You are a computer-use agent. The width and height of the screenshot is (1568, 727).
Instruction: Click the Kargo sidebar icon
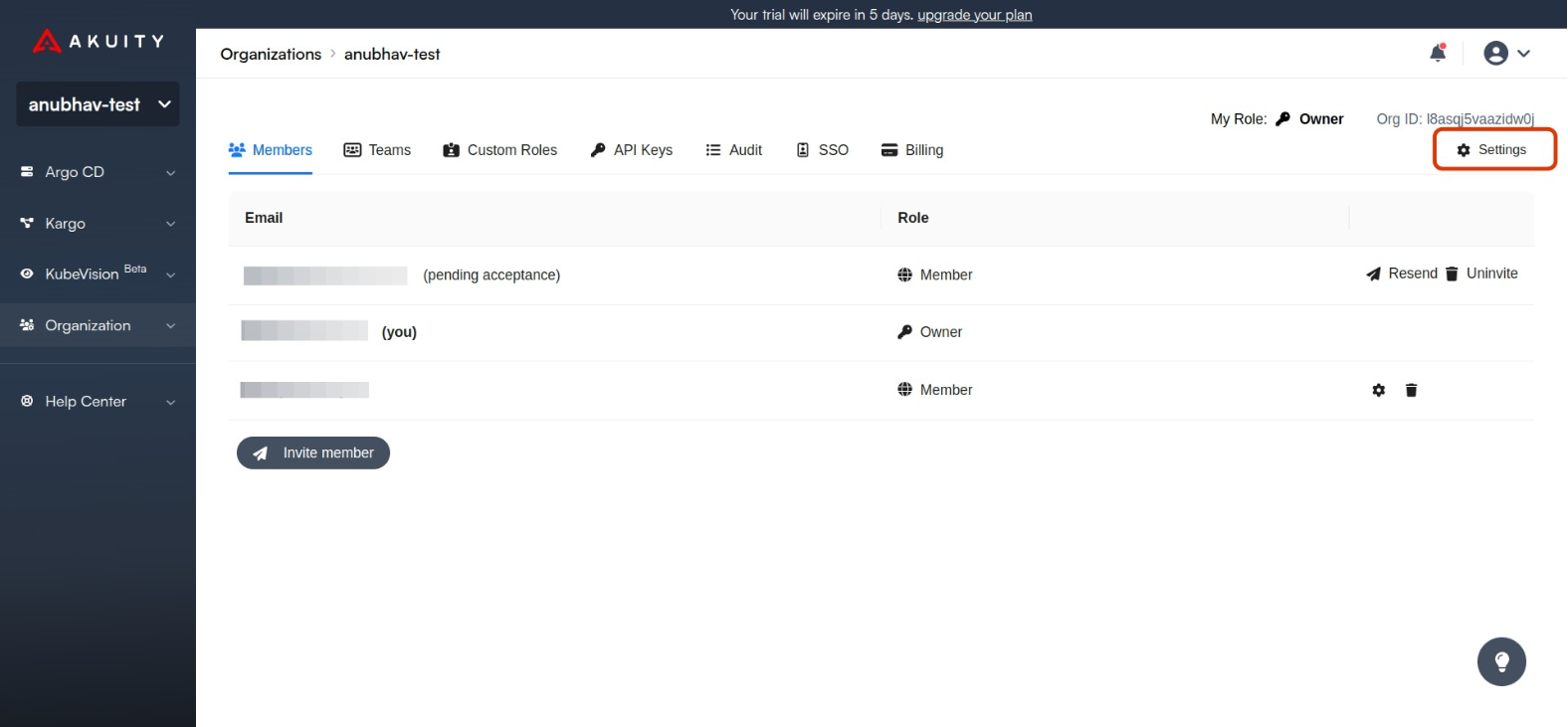(x=27, y=224)
